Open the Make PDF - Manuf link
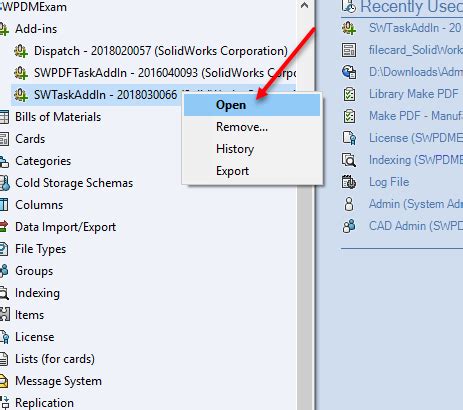463x410 pixels. click(x=416, y=116)
